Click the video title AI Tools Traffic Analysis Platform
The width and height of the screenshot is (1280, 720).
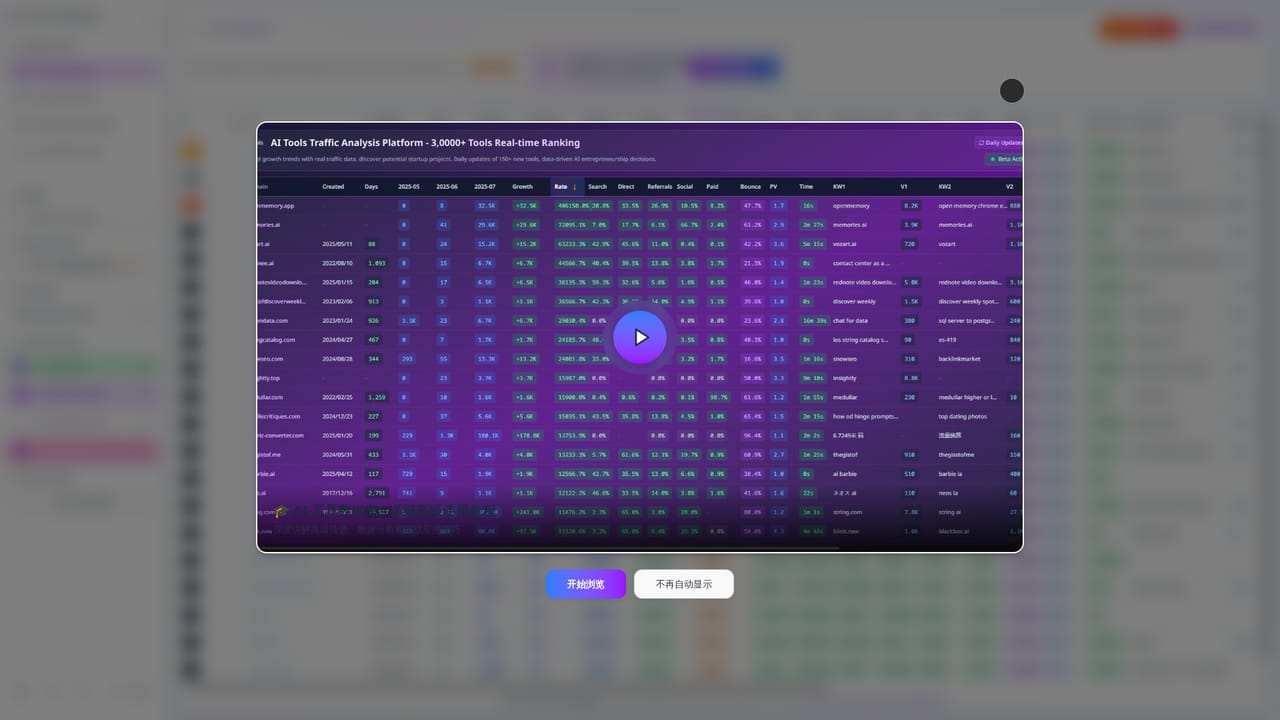pyautogui.click(x=425, y=143)
